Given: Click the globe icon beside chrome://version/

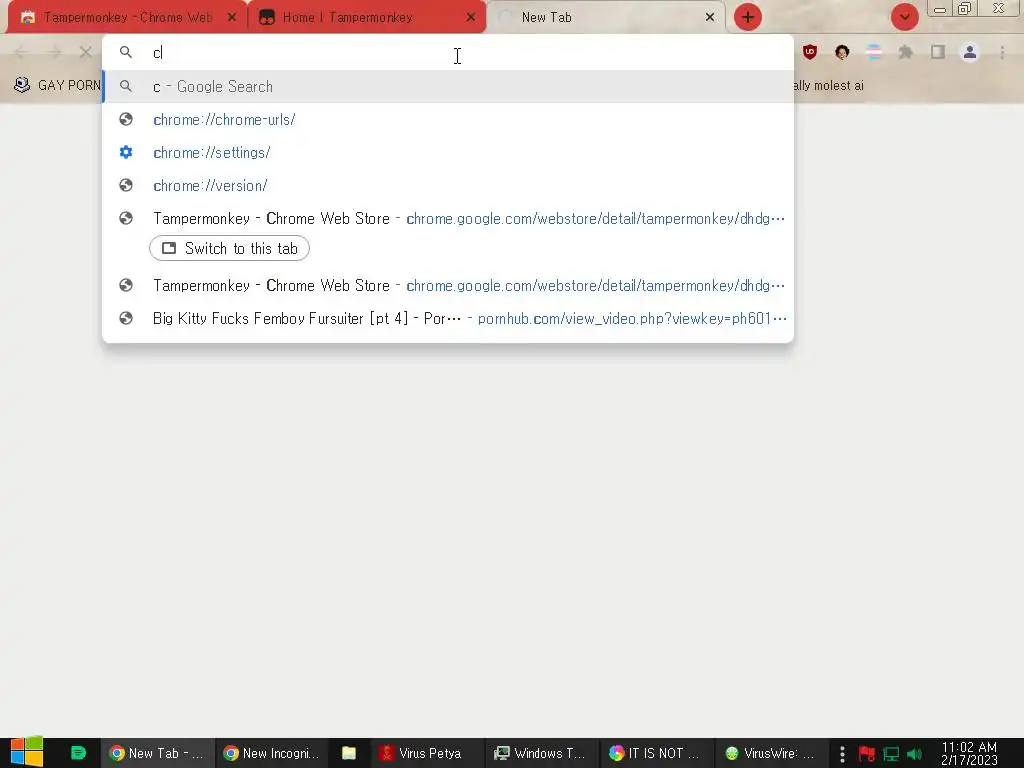Looking at the screenshot, I should click(x=126, y=185).
